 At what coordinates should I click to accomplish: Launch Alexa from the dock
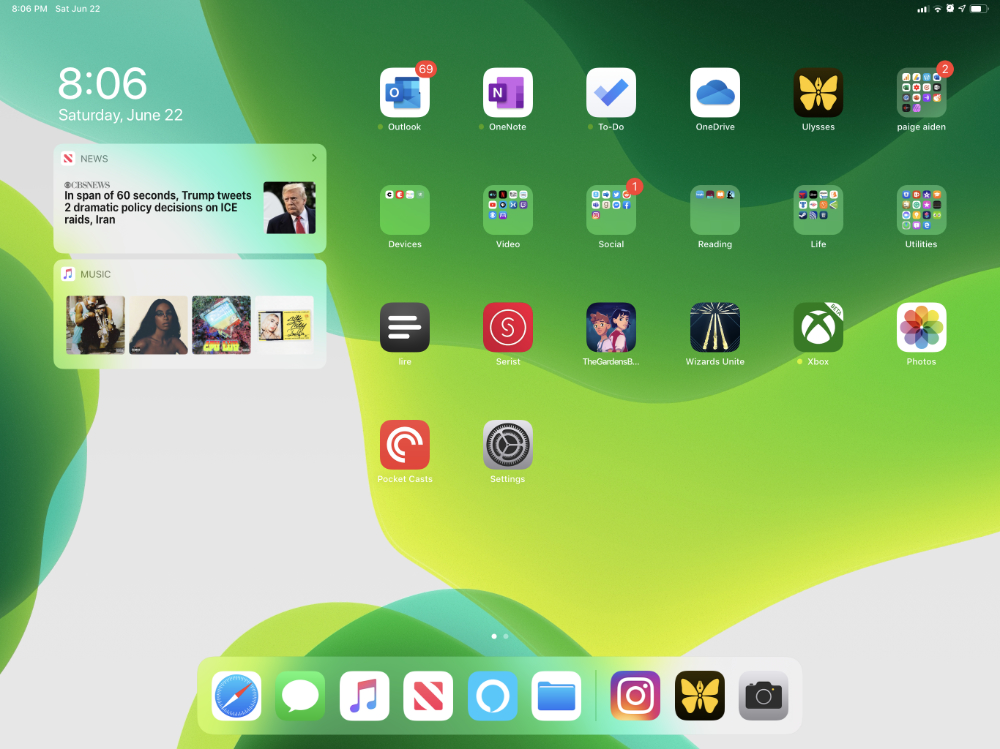click(492, 695)
